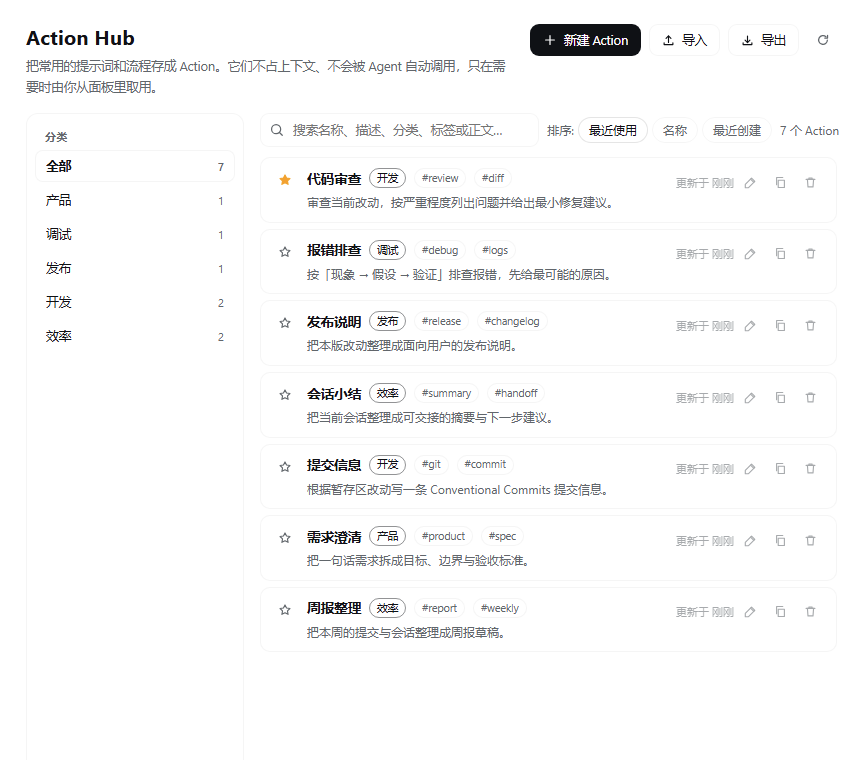Sort by 最近使用

tap(613, 130)
